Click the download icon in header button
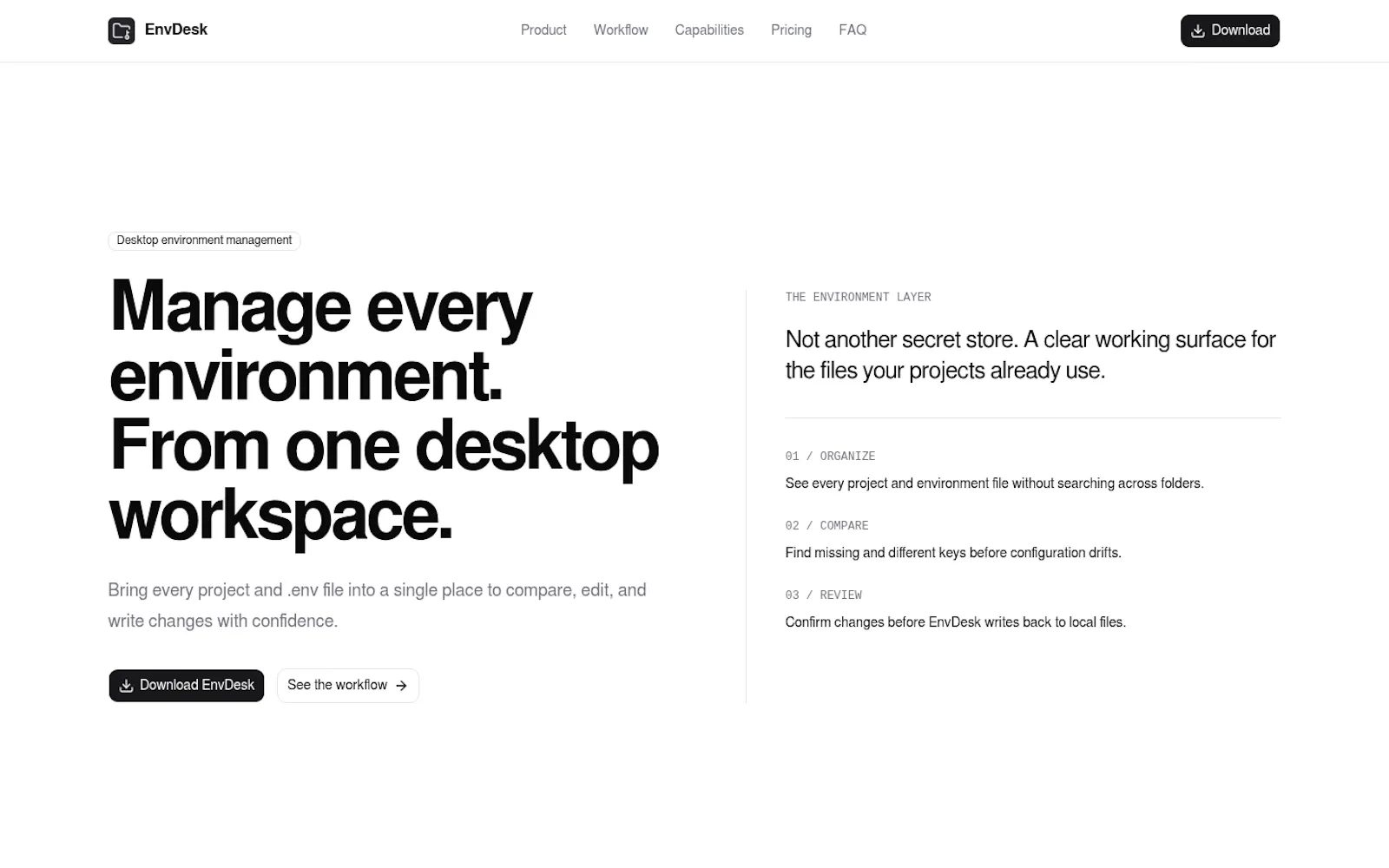This screenshot has width=1389, height=868. (1198, 31)
